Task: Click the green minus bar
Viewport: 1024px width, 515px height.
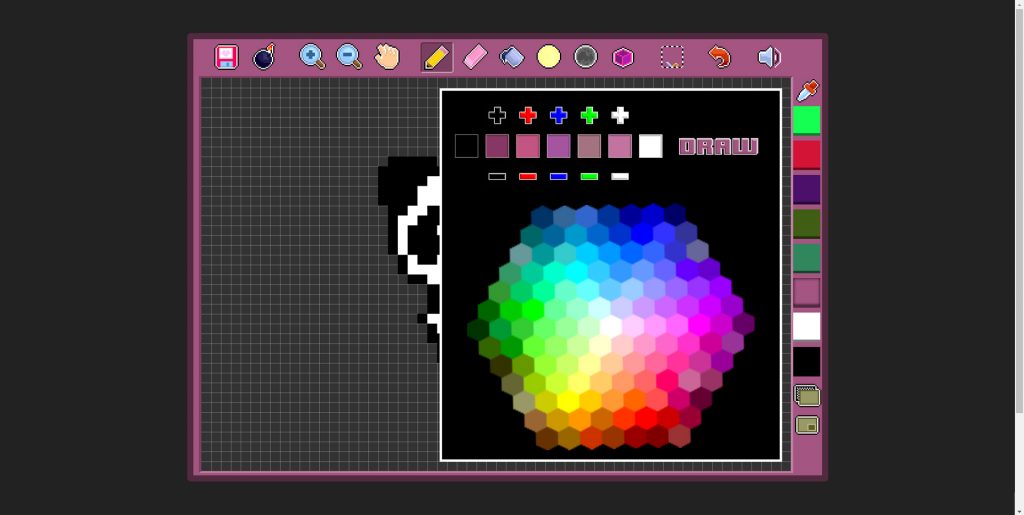Action: tap(589, 176)
